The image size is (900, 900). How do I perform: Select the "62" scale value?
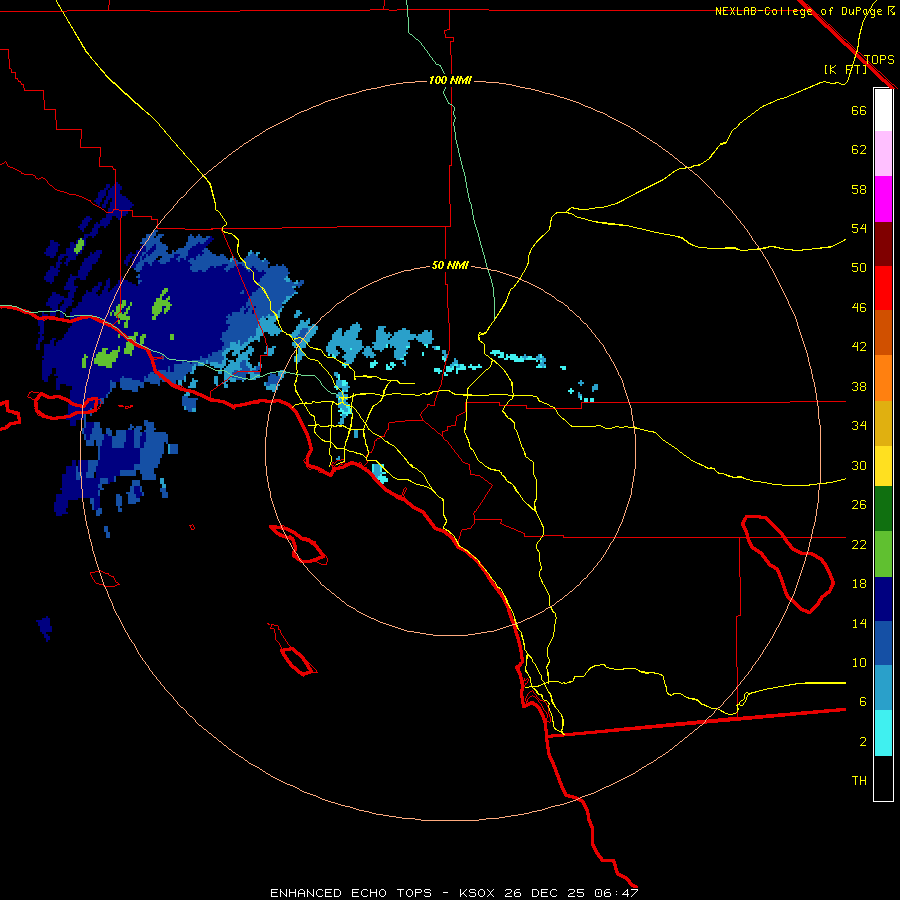pos(859,150)
